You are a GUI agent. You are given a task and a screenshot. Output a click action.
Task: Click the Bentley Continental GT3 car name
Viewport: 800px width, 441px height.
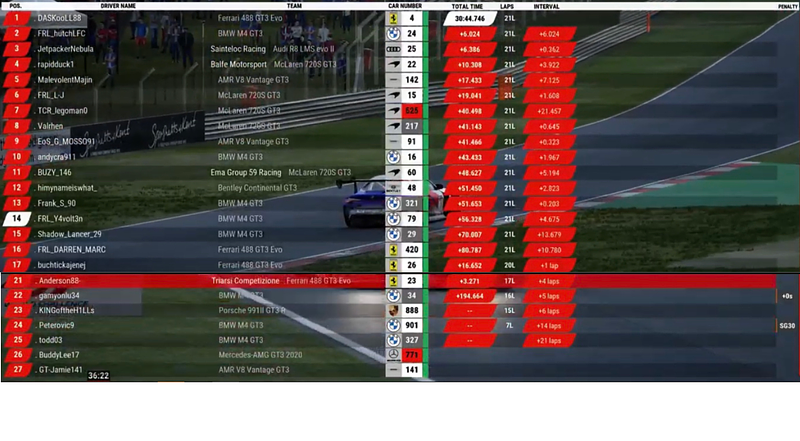coord(257,188)
